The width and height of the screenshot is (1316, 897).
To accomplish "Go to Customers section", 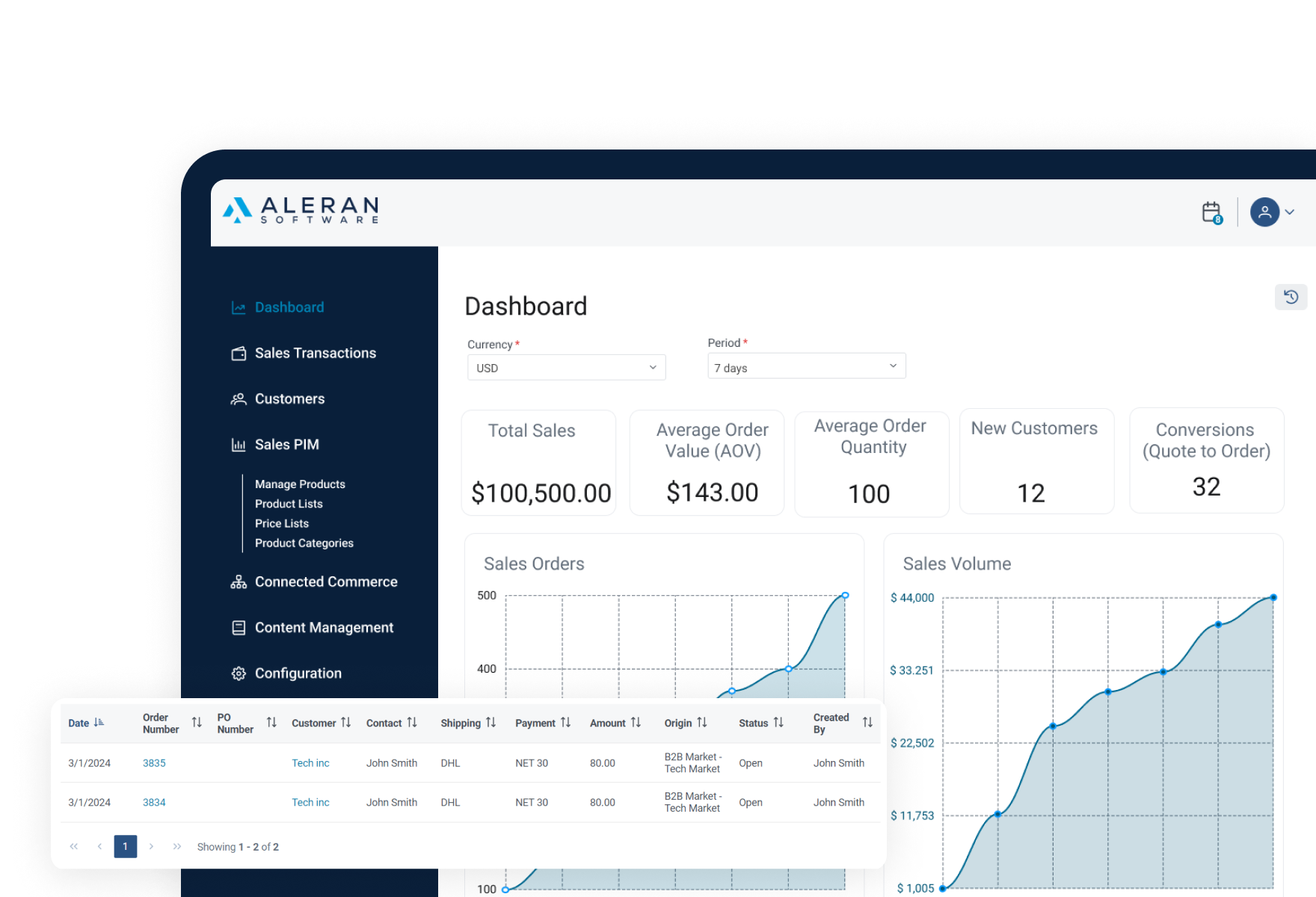I will click(290, 399).
